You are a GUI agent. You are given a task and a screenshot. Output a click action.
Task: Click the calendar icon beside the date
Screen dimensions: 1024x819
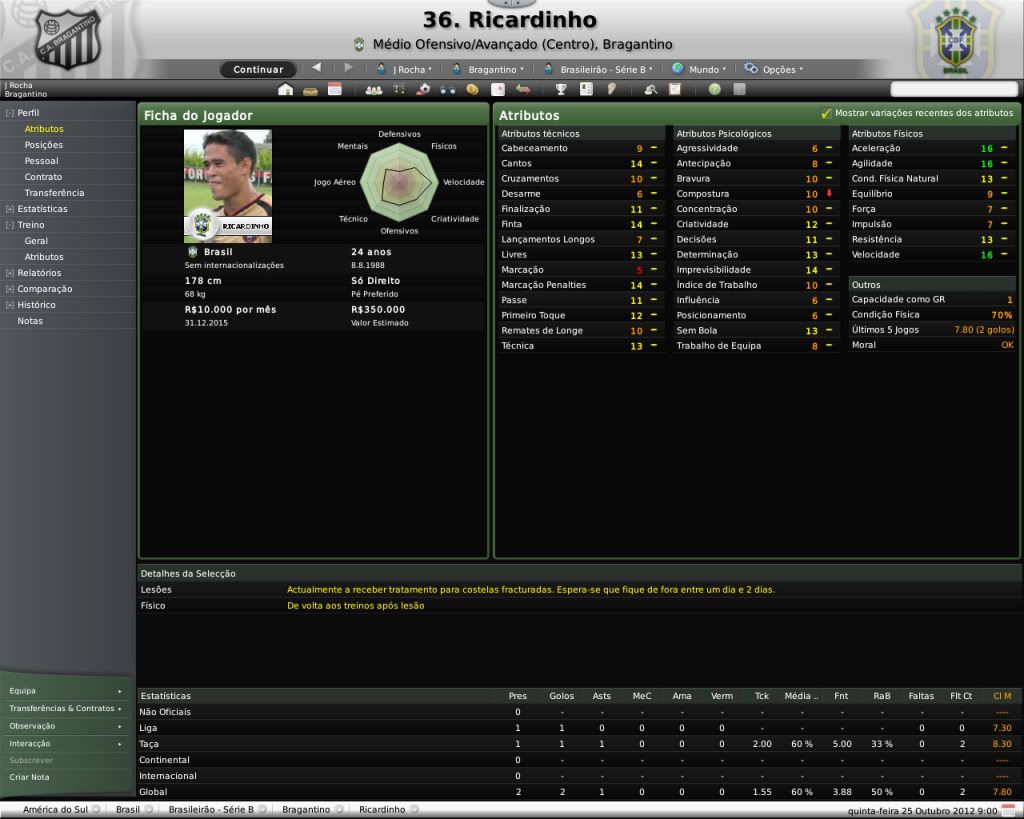pyautogui.click(x=1008, y=809)
